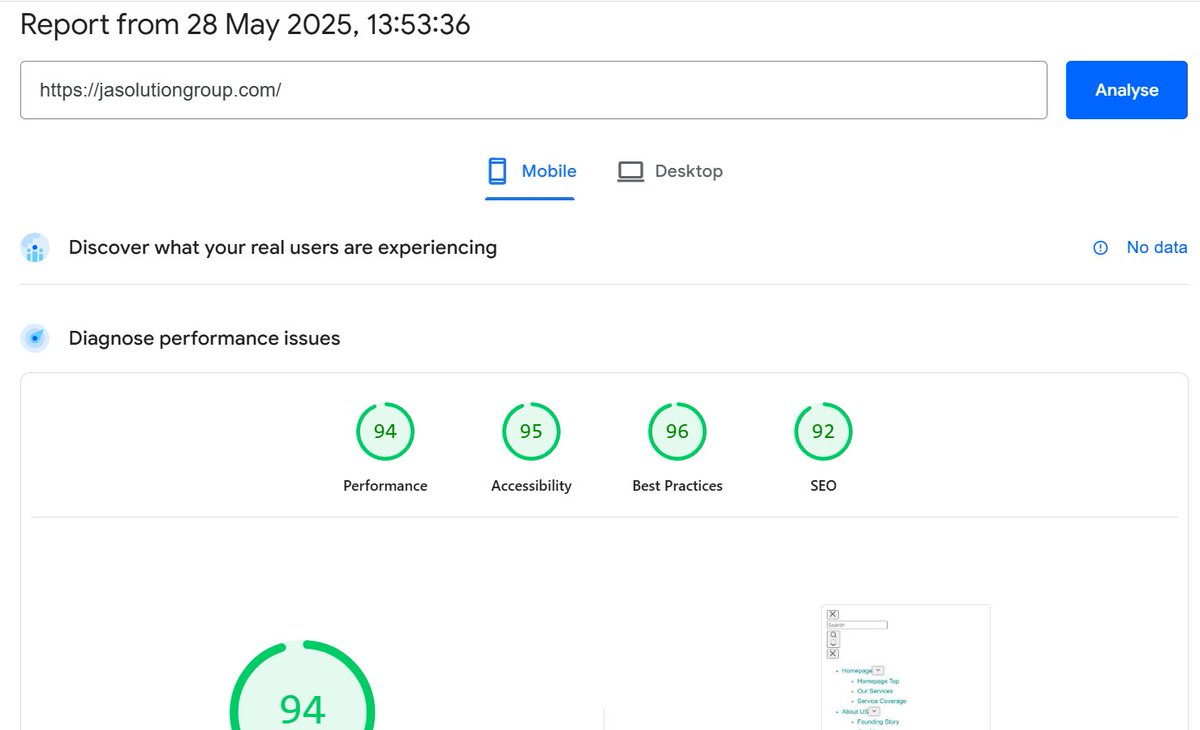This screenshot has height=730, width=1200.
Task: Click the top X icon in the page screenshot
Action: [x=833, y=614]
